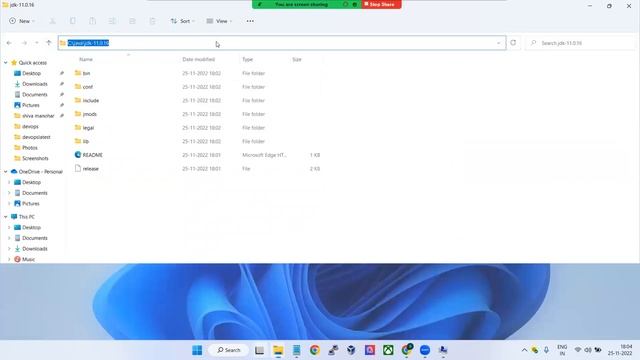
Task: Select the include folder
Action: 91,100
